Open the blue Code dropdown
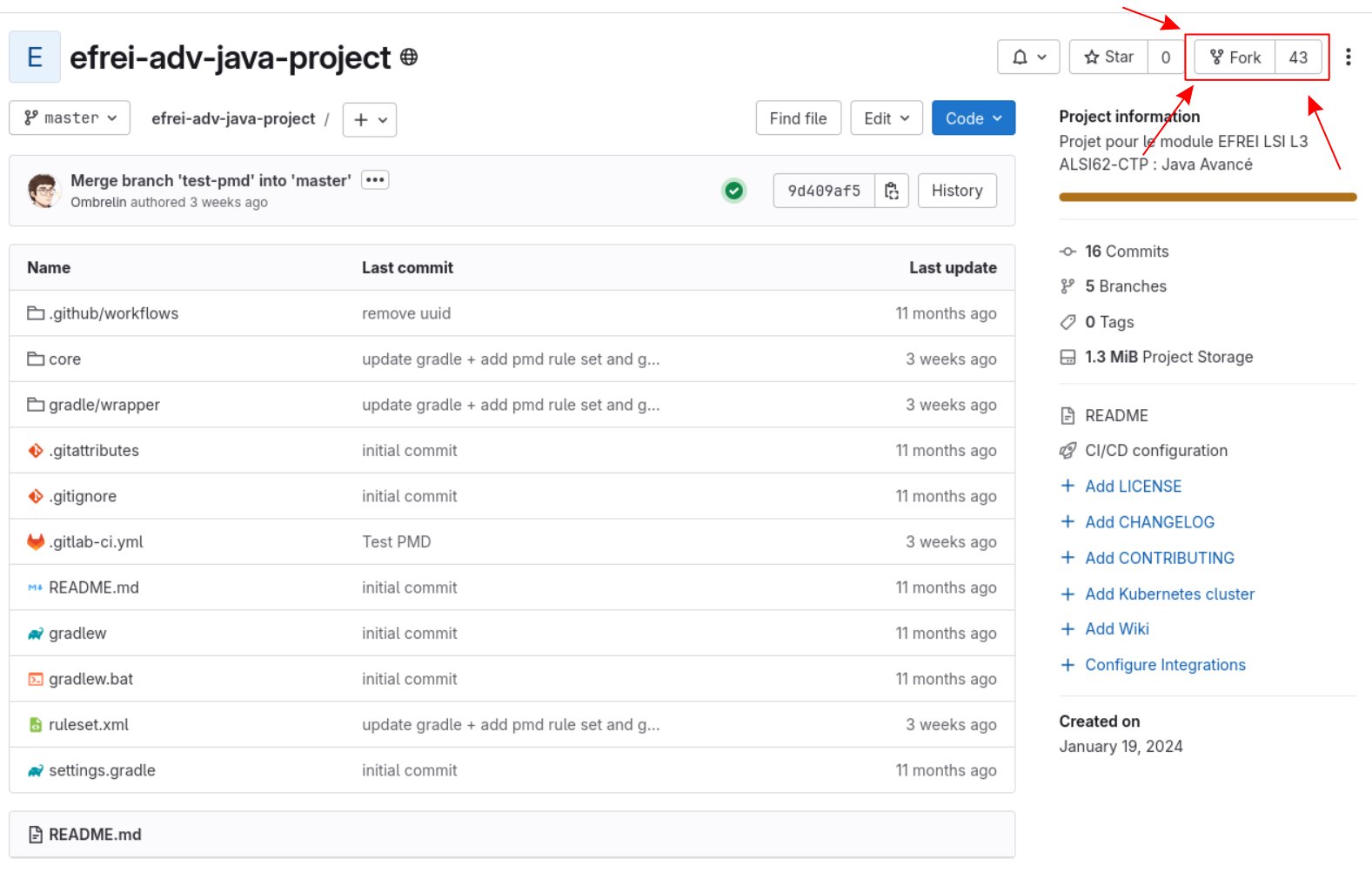 point(974,118)
